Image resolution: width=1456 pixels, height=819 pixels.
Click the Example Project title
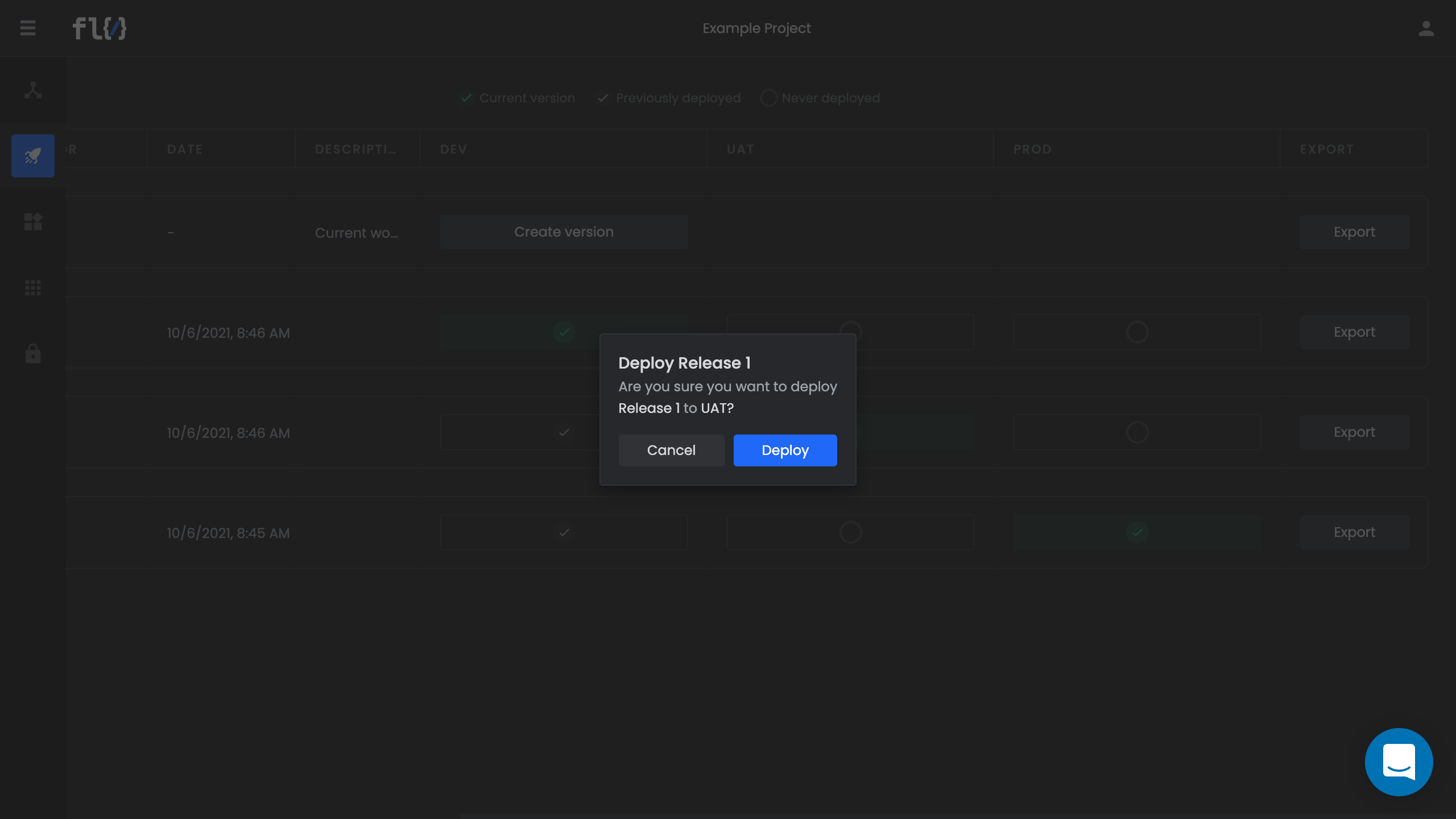(x=756, y=28)
